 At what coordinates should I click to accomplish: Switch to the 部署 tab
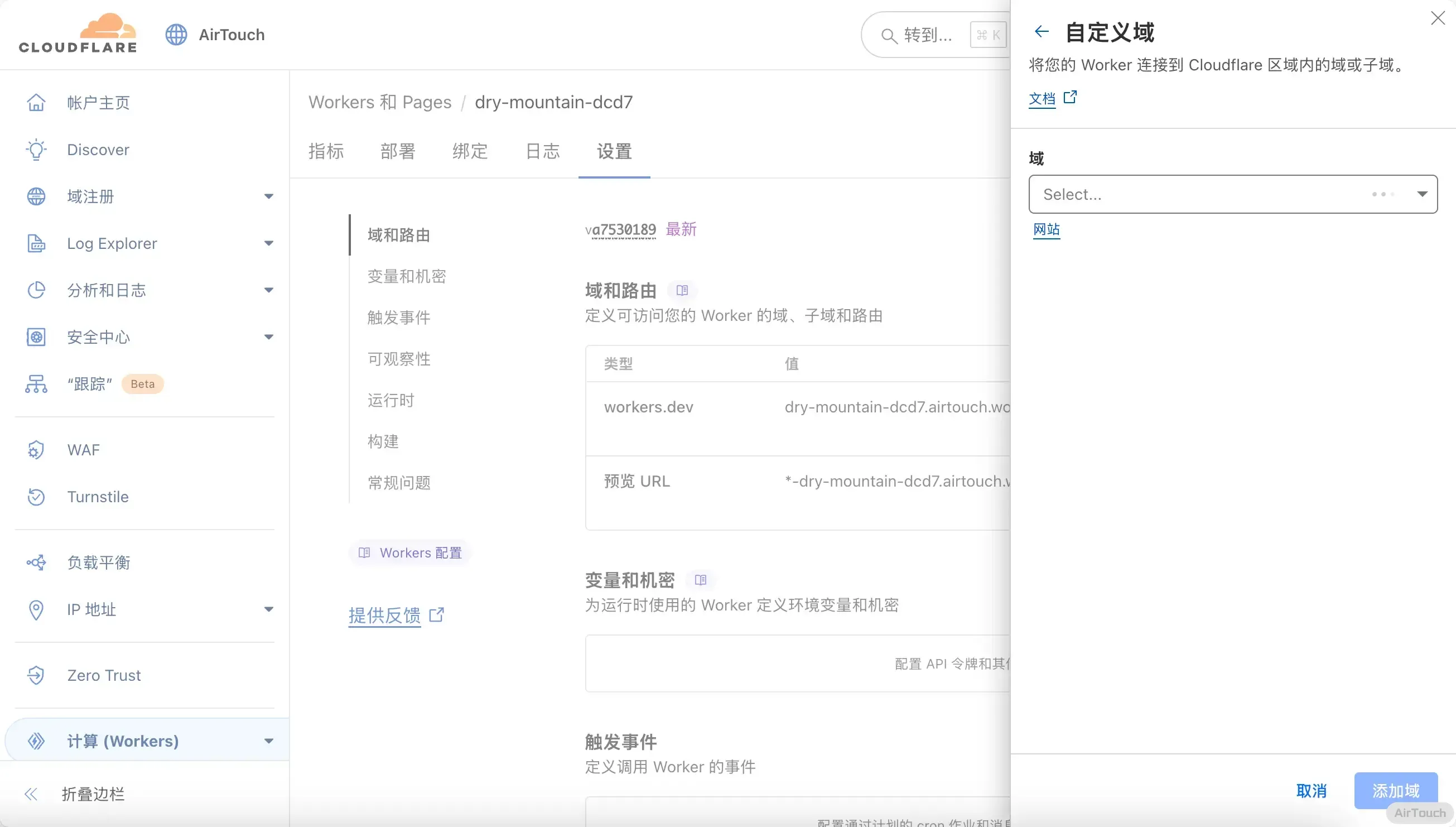click(397, 151)
